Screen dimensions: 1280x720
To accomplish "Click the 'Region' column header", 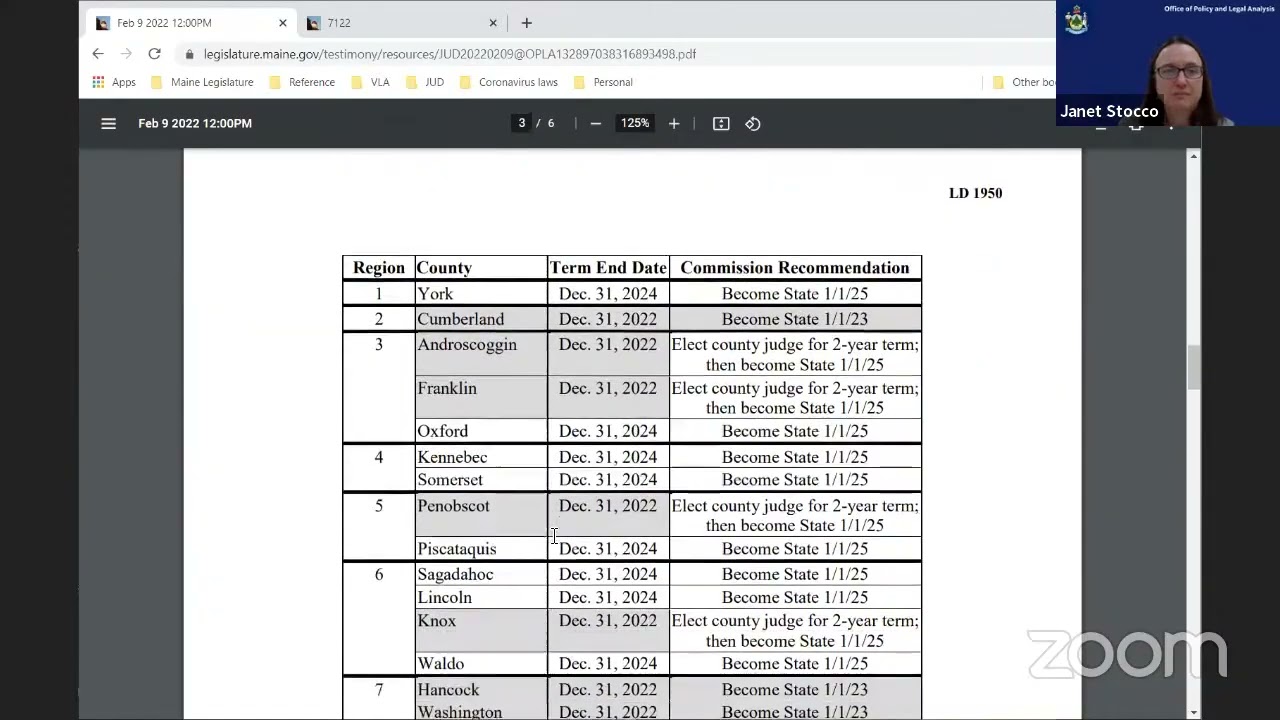I will pos(379,268).
